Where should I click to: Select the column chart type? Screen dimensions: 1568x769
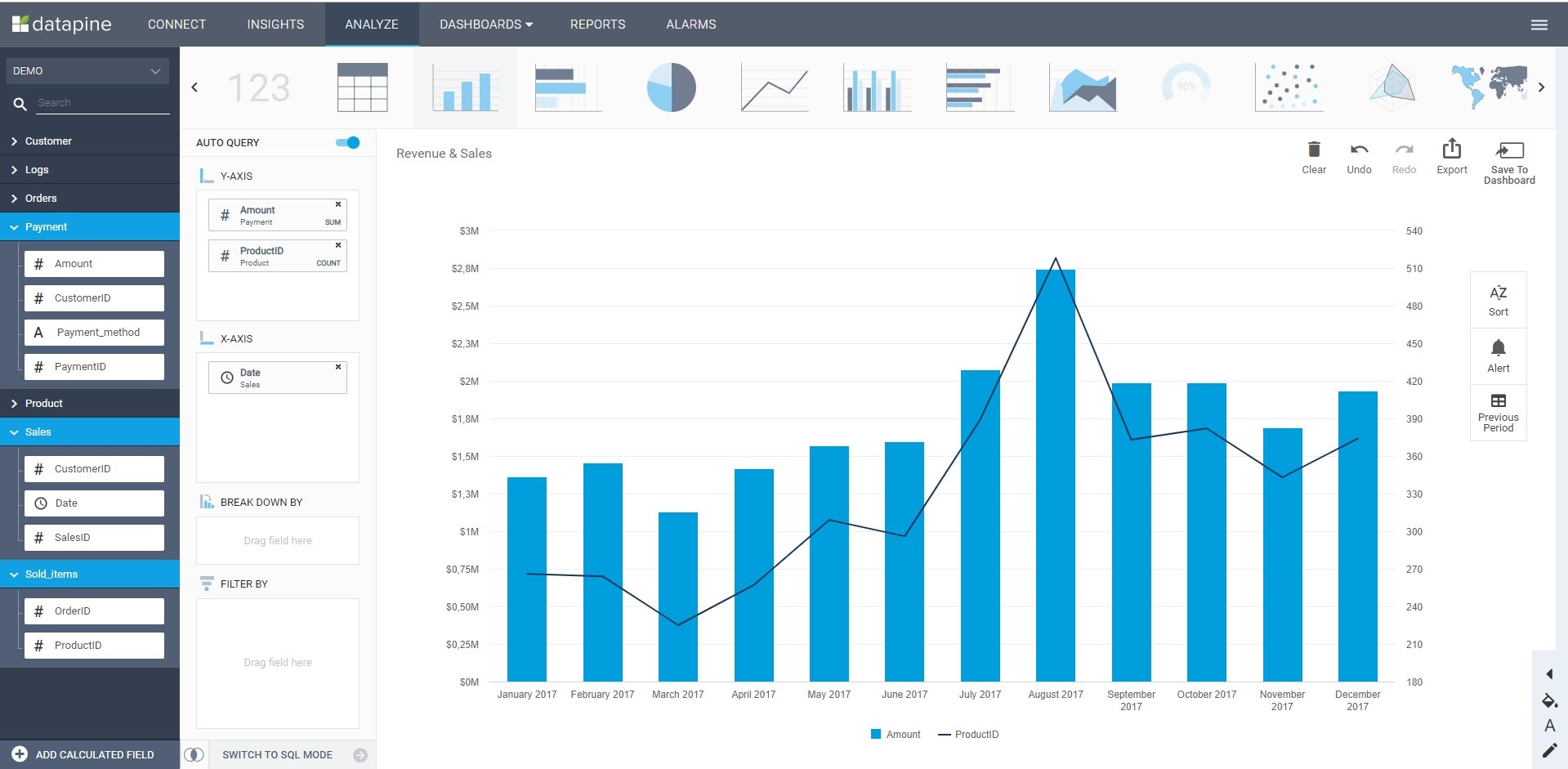pyautogui.click(x=466, y=87)
